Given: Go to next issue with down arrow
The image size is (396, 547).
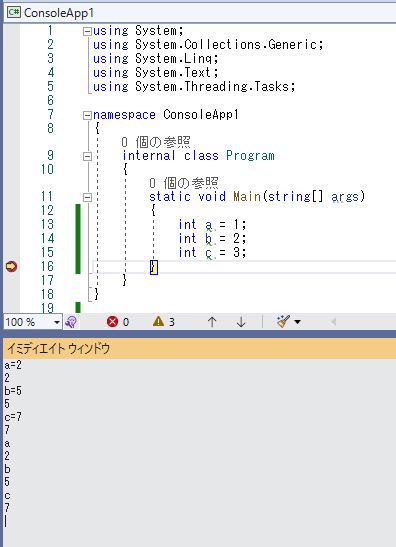Looking at the screenshot, I should click(241, 322).
